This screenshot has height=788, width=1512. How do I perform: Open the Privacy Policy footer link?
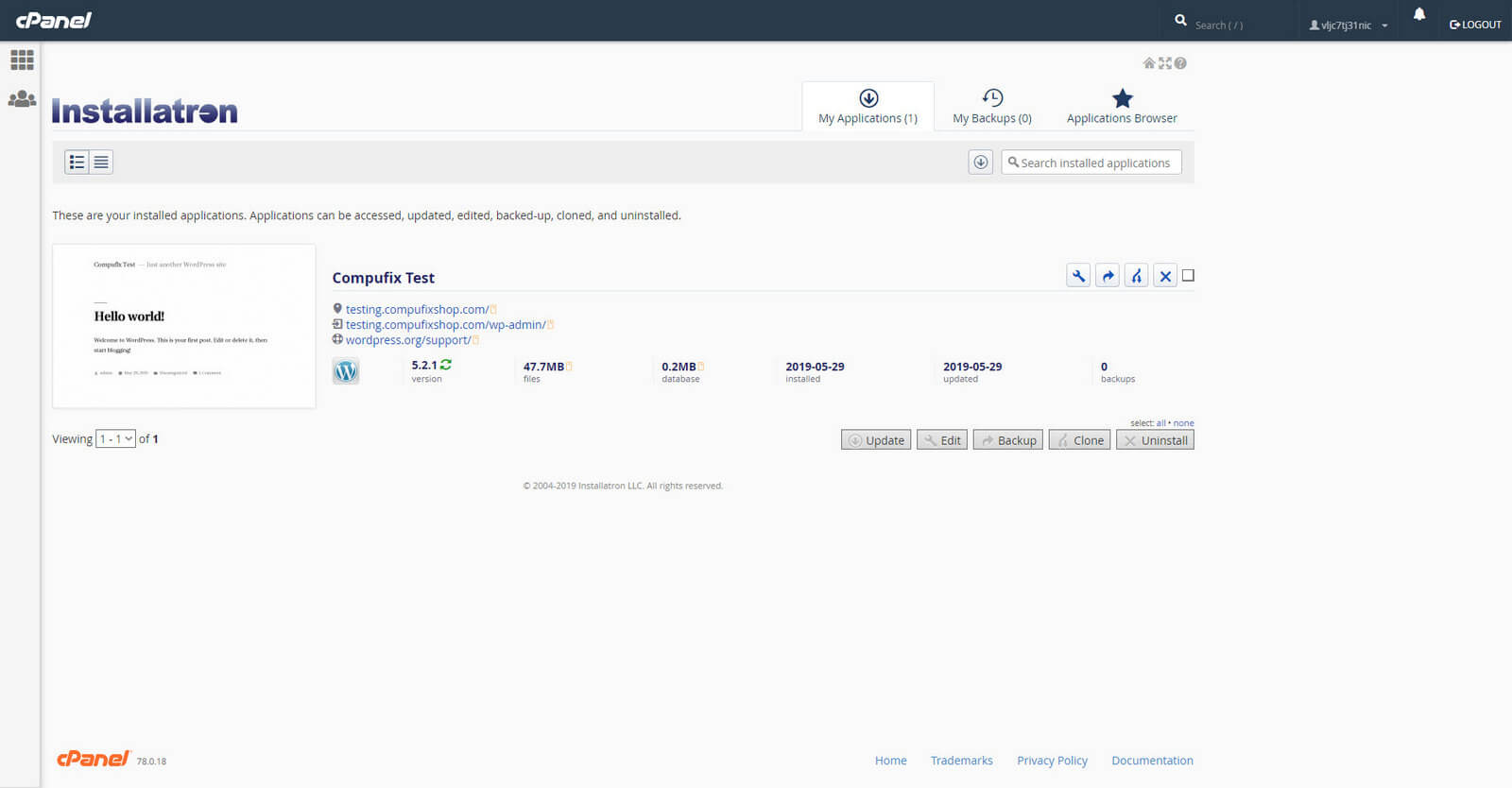pyautogui.click(x=1052, y=761)
